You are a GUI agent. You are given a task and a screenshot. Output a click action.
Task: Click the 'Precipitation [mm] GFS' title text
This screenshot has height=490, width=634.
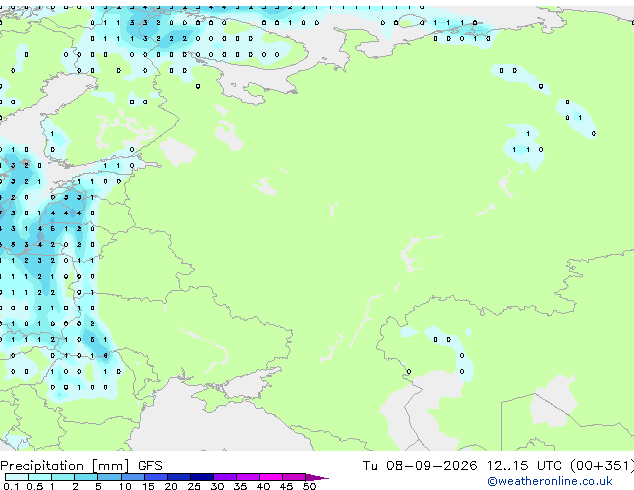(81, 466)
